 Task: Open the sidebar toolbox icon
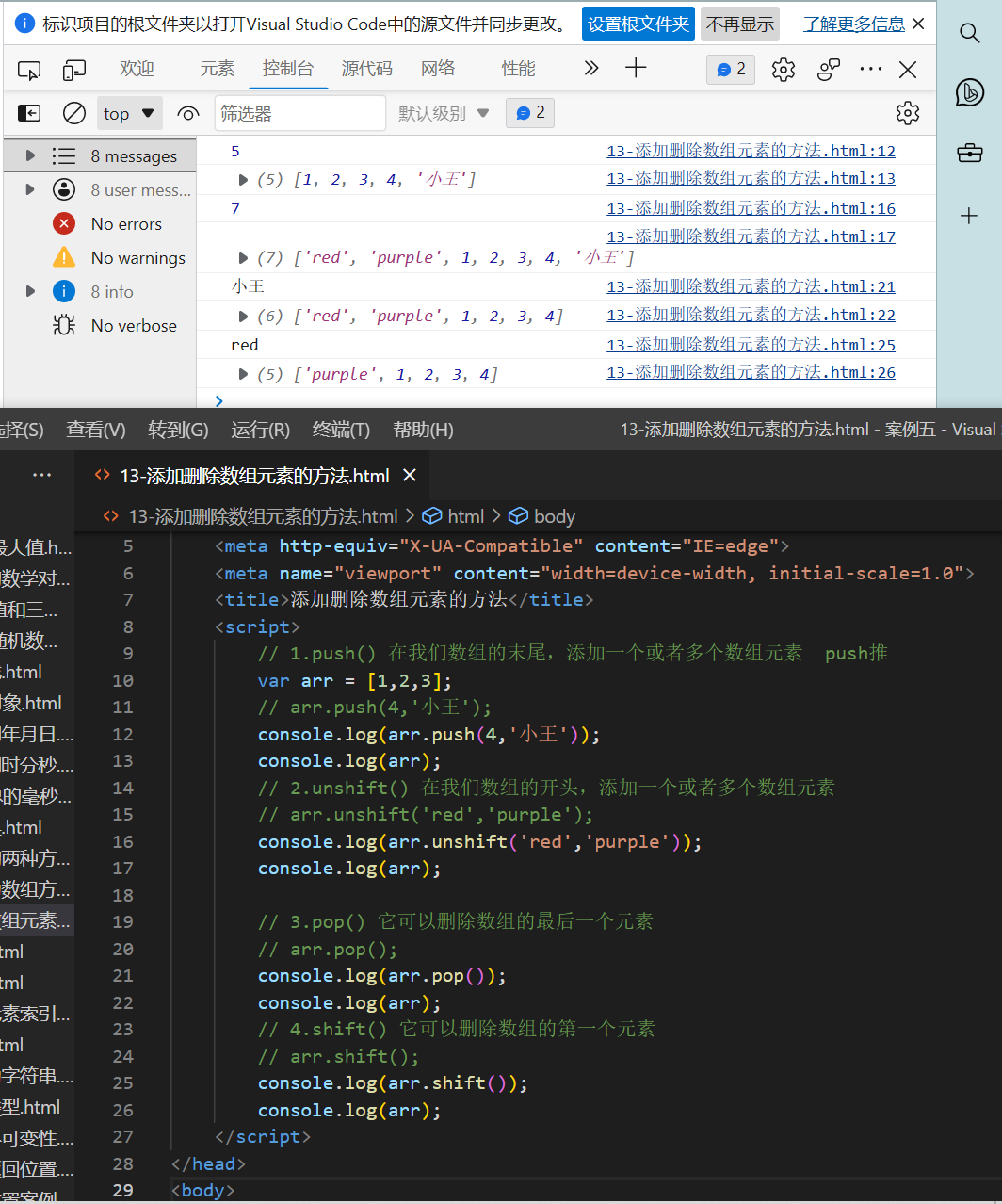tap(969, 153)
